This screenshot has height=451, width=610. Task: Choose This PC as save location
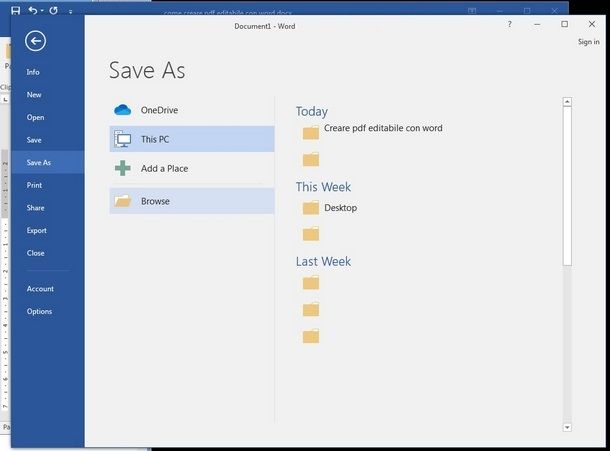click(x=192, y=139)
